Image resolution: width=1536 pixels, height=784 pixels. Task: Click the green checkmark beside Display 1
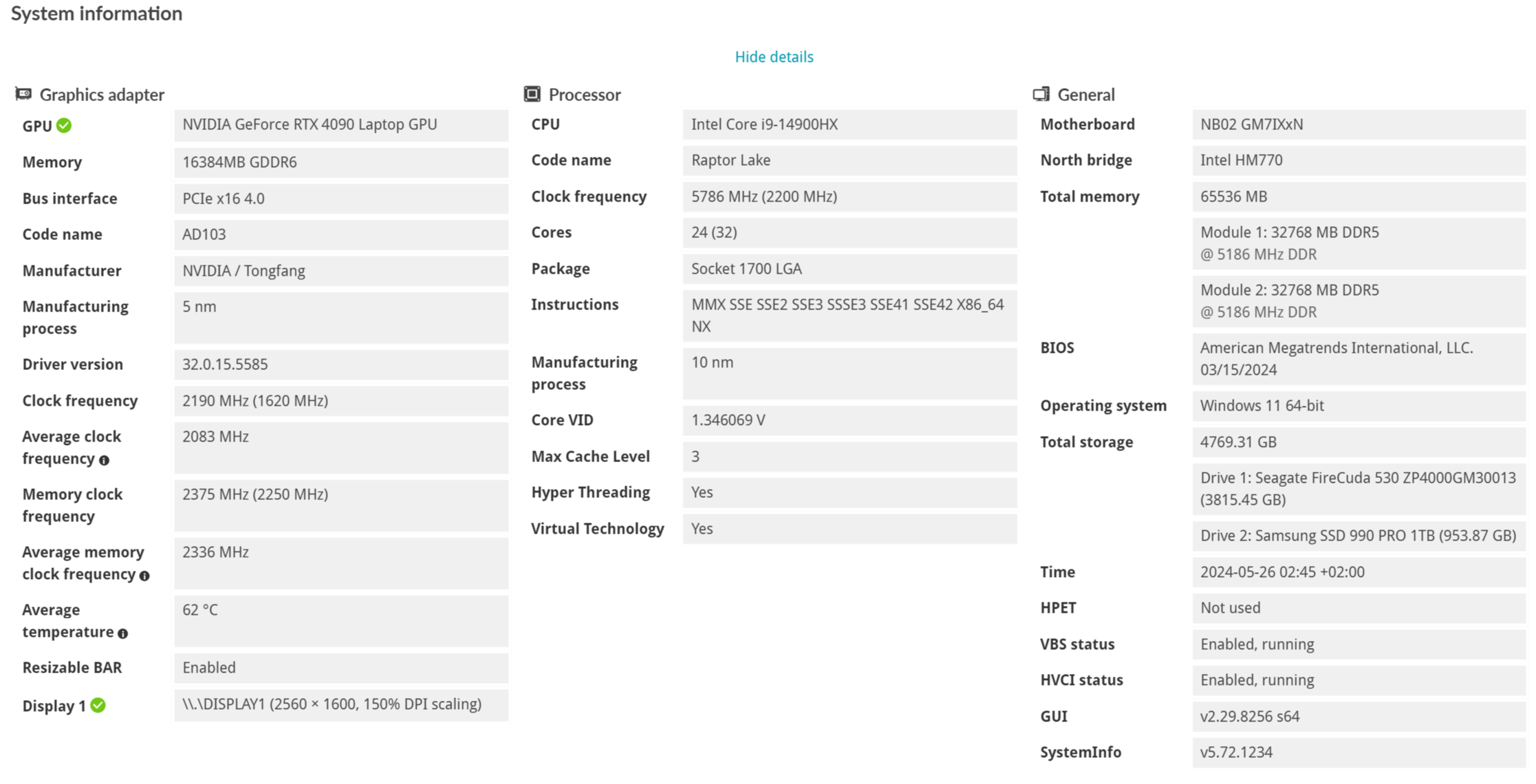(98, 706)
